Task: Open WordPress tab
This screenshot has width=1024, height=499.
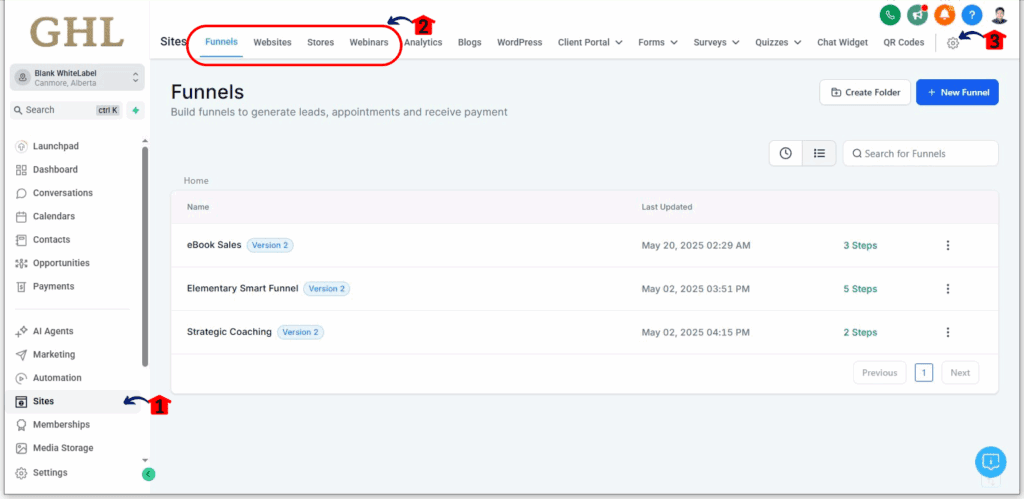Action: (x=520, y=42)
